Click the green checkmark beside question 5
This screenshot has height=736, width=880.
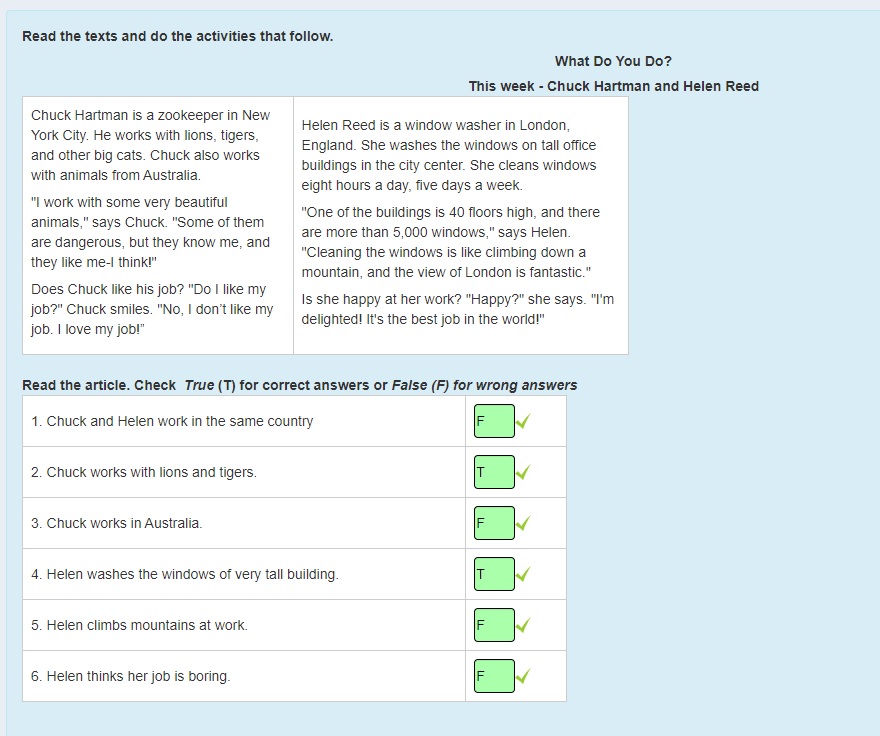coord(523,625)
